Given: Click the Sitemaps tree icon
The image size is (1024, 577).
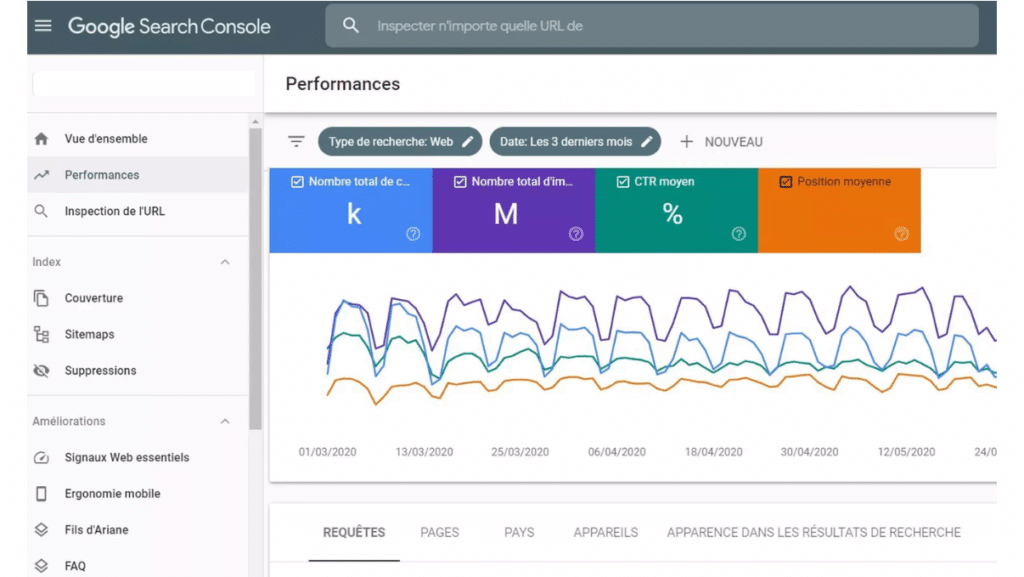Looking at the screenshot, I should (41, 334).
